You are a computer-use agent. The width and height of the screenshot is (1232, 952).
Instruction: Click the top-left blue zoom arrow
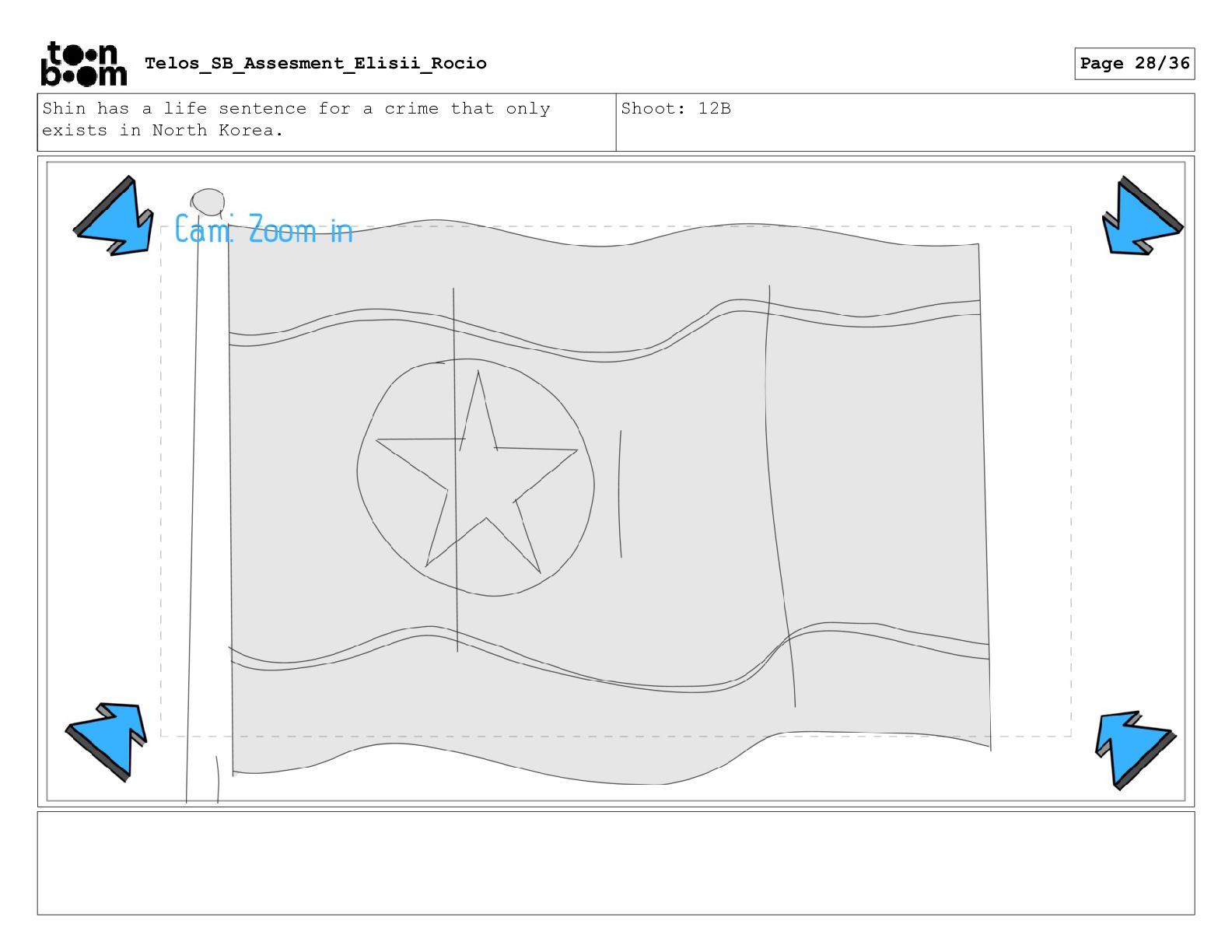[x=114, y=216]
